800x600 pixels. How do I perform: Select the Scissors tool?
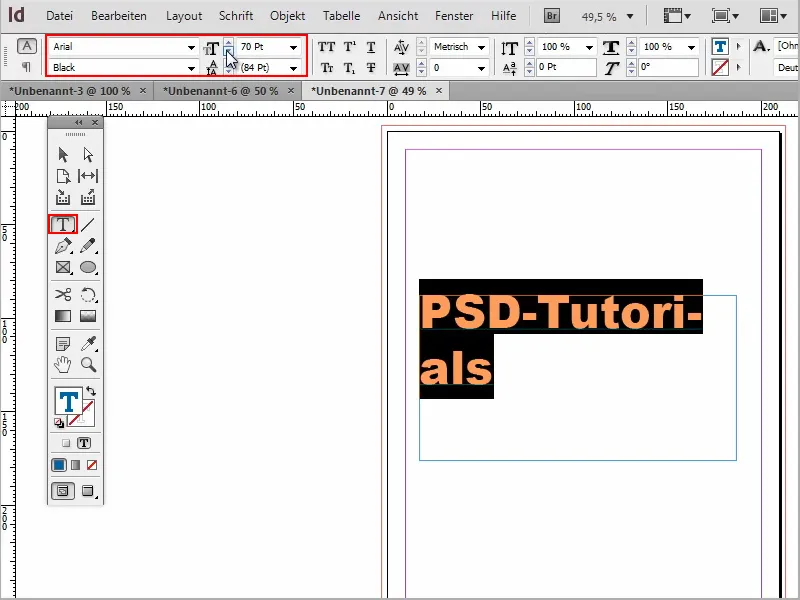[63, 294]
